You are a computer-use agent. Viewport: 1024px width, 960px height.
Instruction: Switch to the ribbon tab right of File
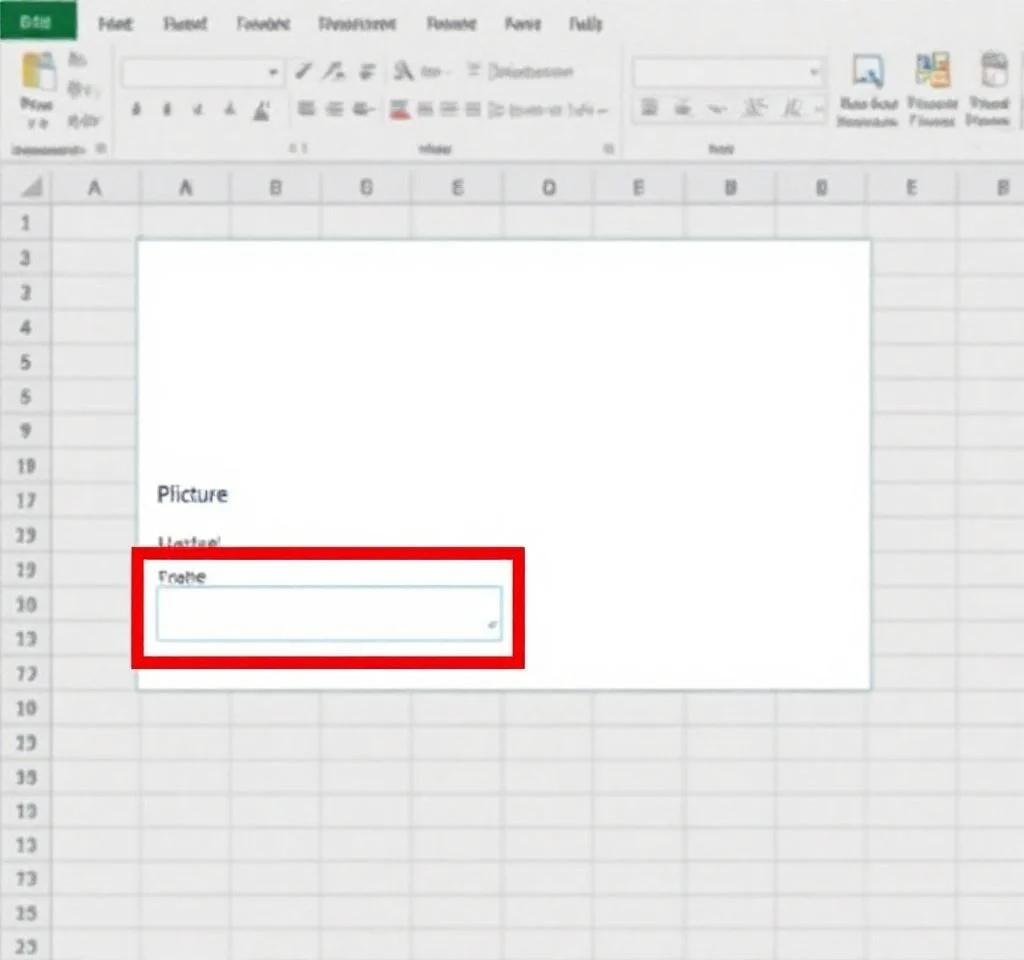[115, 23]
